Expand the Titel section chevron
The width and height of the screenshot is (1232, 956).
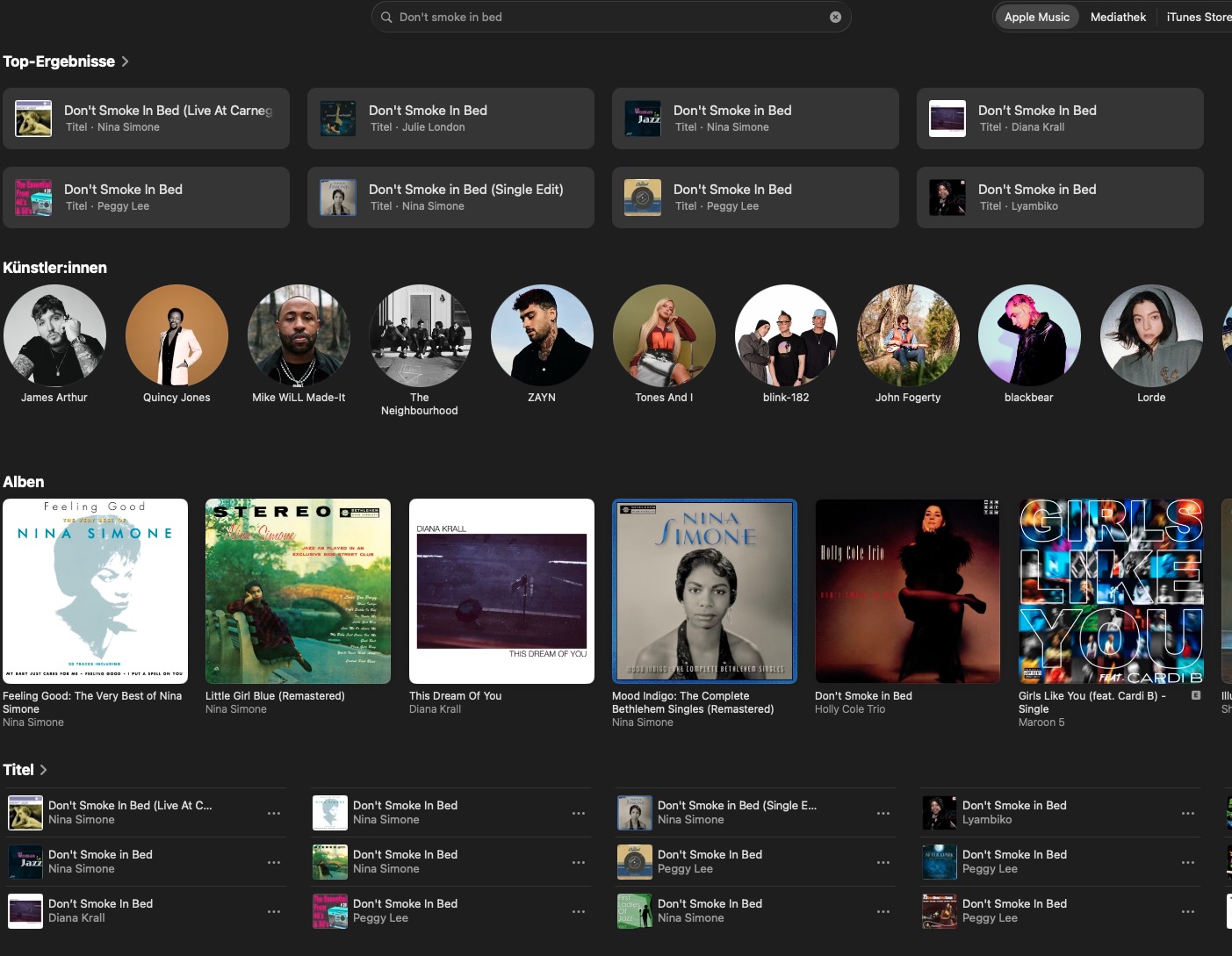click(x=44, y=770)
